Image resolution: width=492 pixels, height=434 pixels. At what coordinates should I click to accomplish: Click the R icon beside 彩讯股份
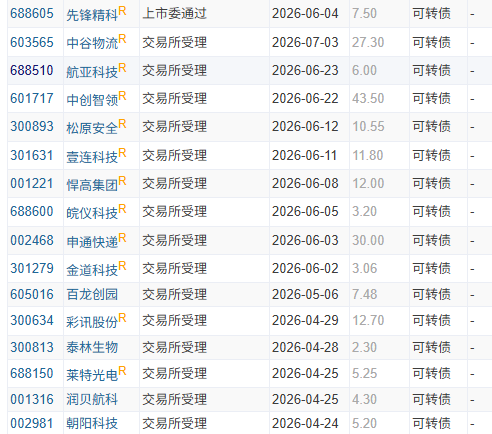tap(122, 318)
